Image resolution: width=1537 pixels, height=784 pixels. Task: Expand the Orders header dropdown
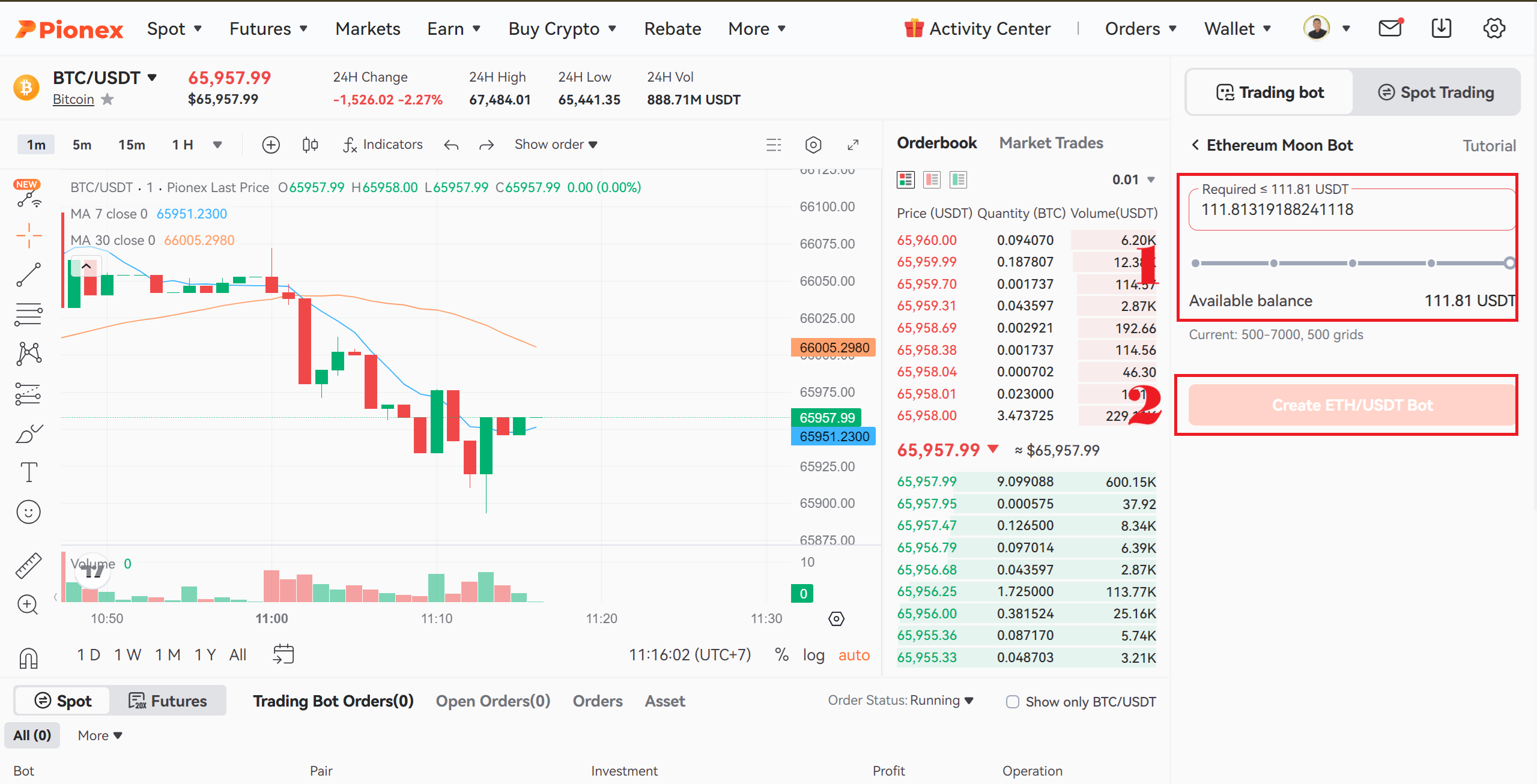click(1141, 29)
